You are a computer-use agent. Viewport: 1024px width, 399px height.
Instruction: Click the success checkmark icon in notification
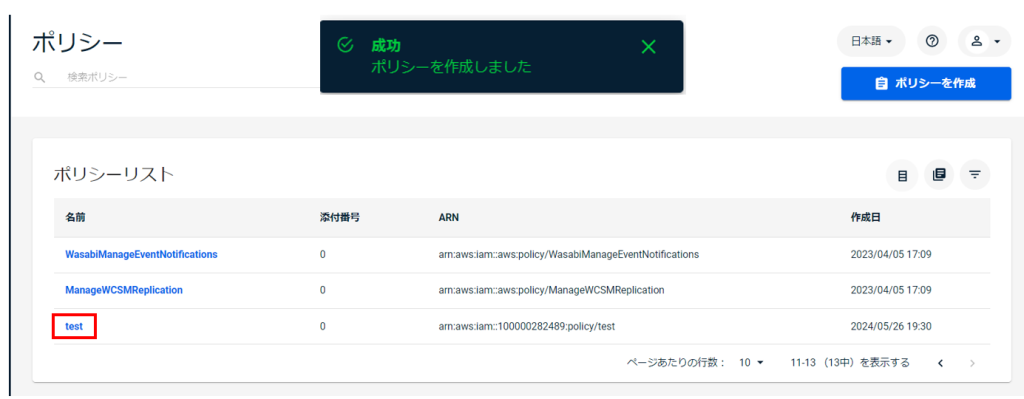pos(345,44)
